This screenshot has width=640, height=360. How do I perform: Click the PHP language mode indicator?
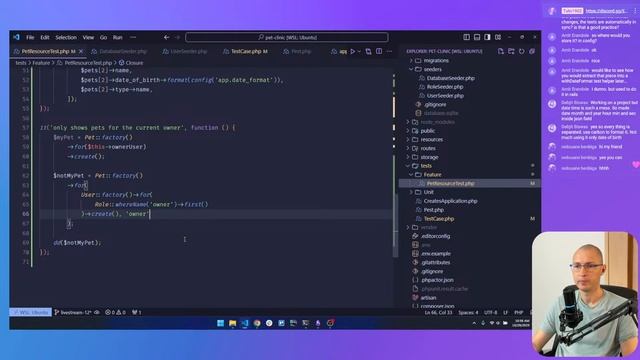(x=518, y=313)
